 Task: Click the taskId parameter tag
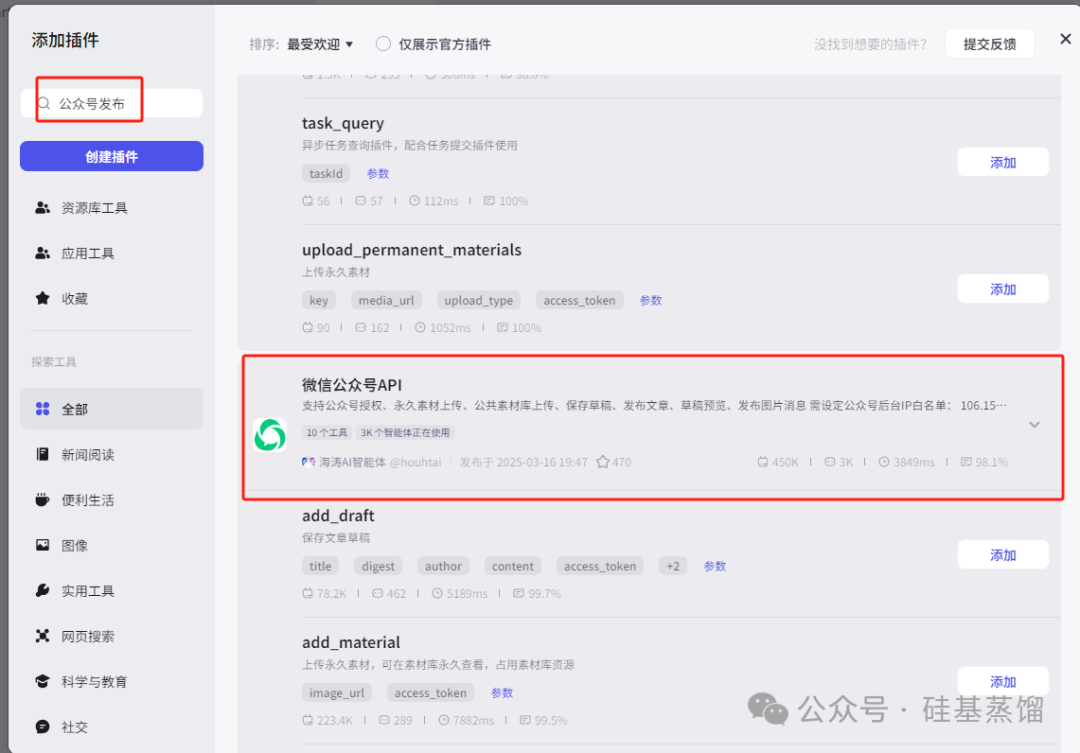tap(326, 174)
